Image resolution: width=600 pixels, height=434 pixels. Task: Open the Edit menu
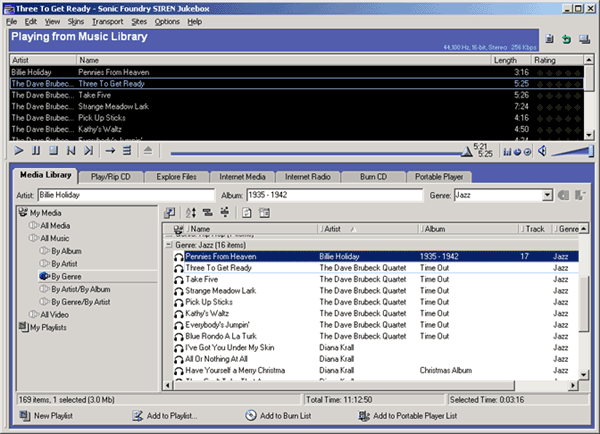(31, 22)
